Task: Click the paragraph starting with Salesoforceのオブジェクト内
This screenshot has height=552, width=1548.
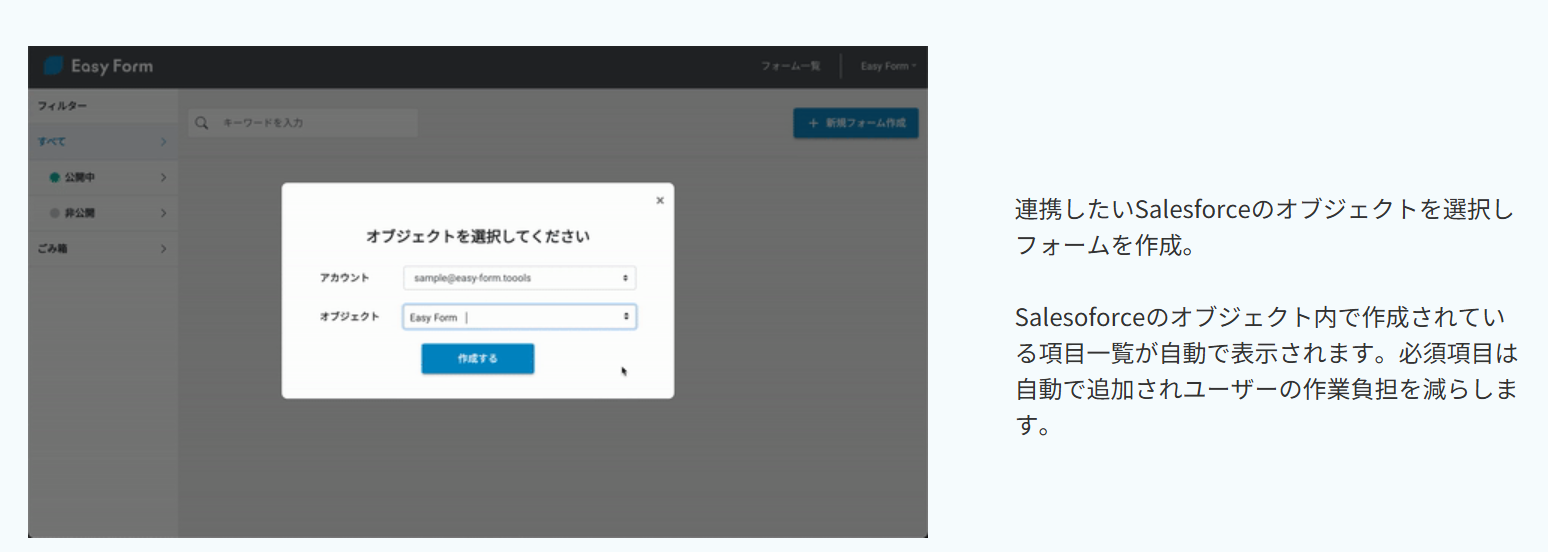Action: [x=1267, y=371]
